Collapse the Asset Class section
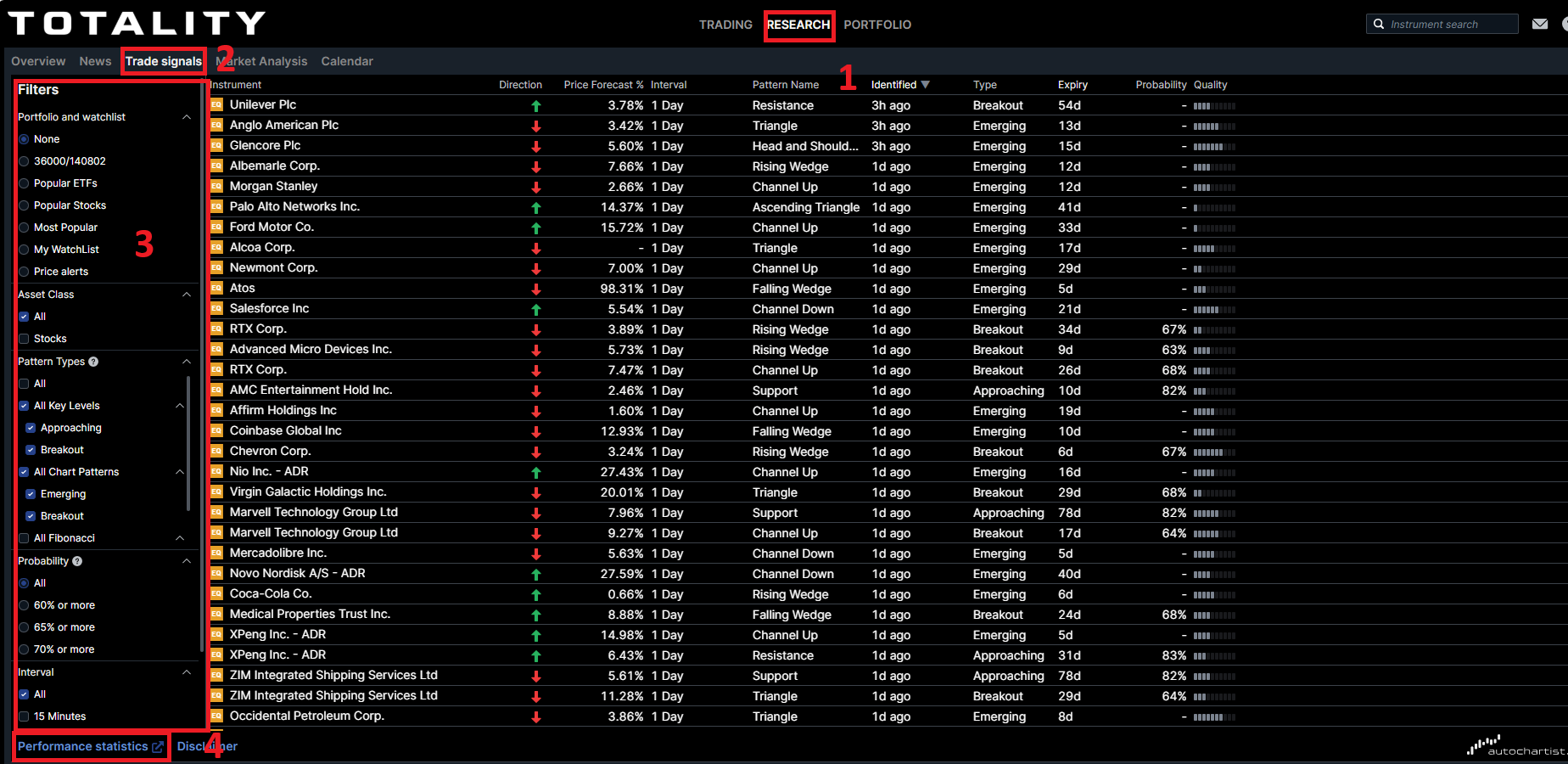The image size is (1568, 764). tap(187, 295)
